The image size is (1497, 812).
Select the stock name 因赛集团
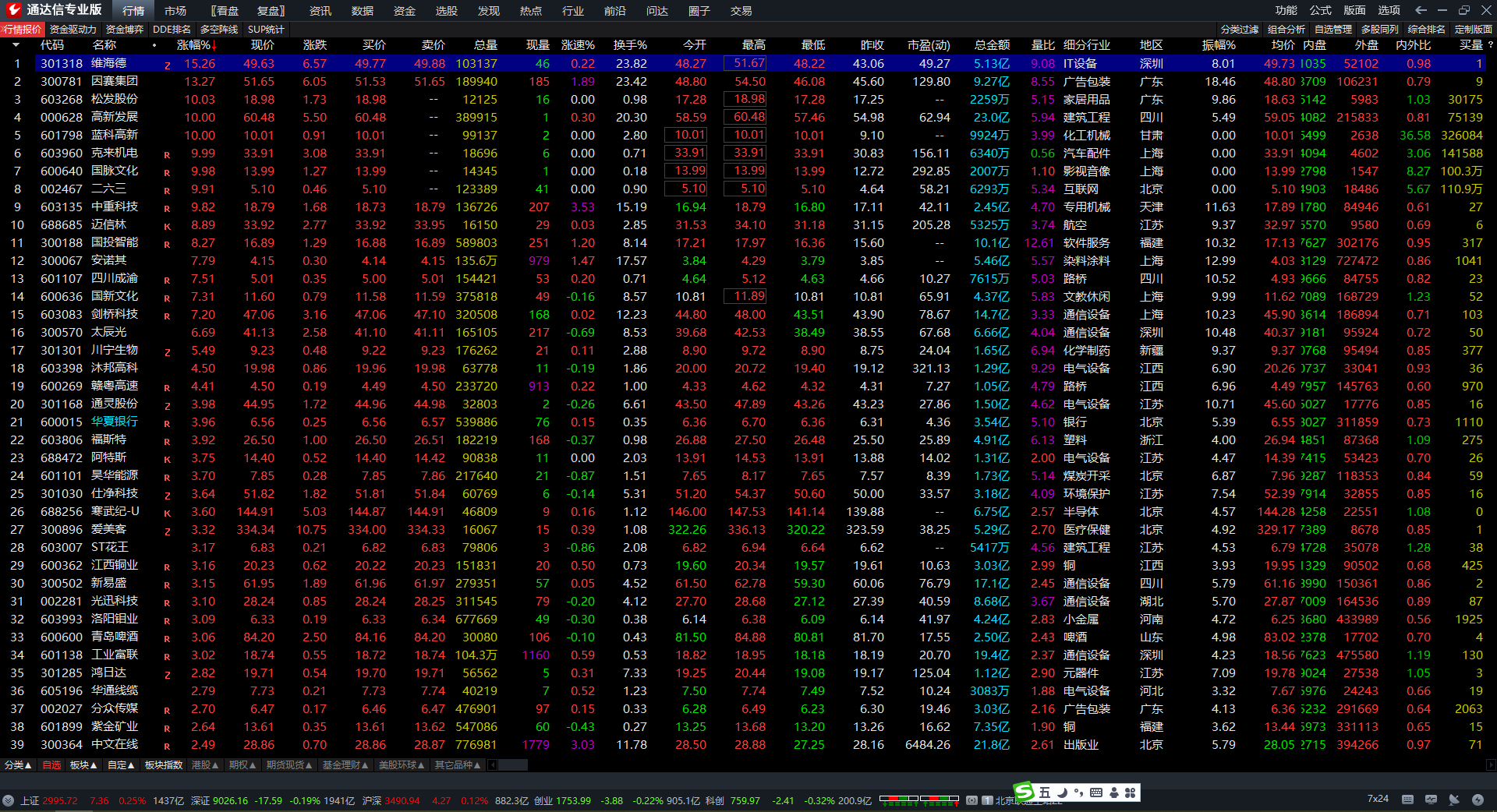point(115,81)
